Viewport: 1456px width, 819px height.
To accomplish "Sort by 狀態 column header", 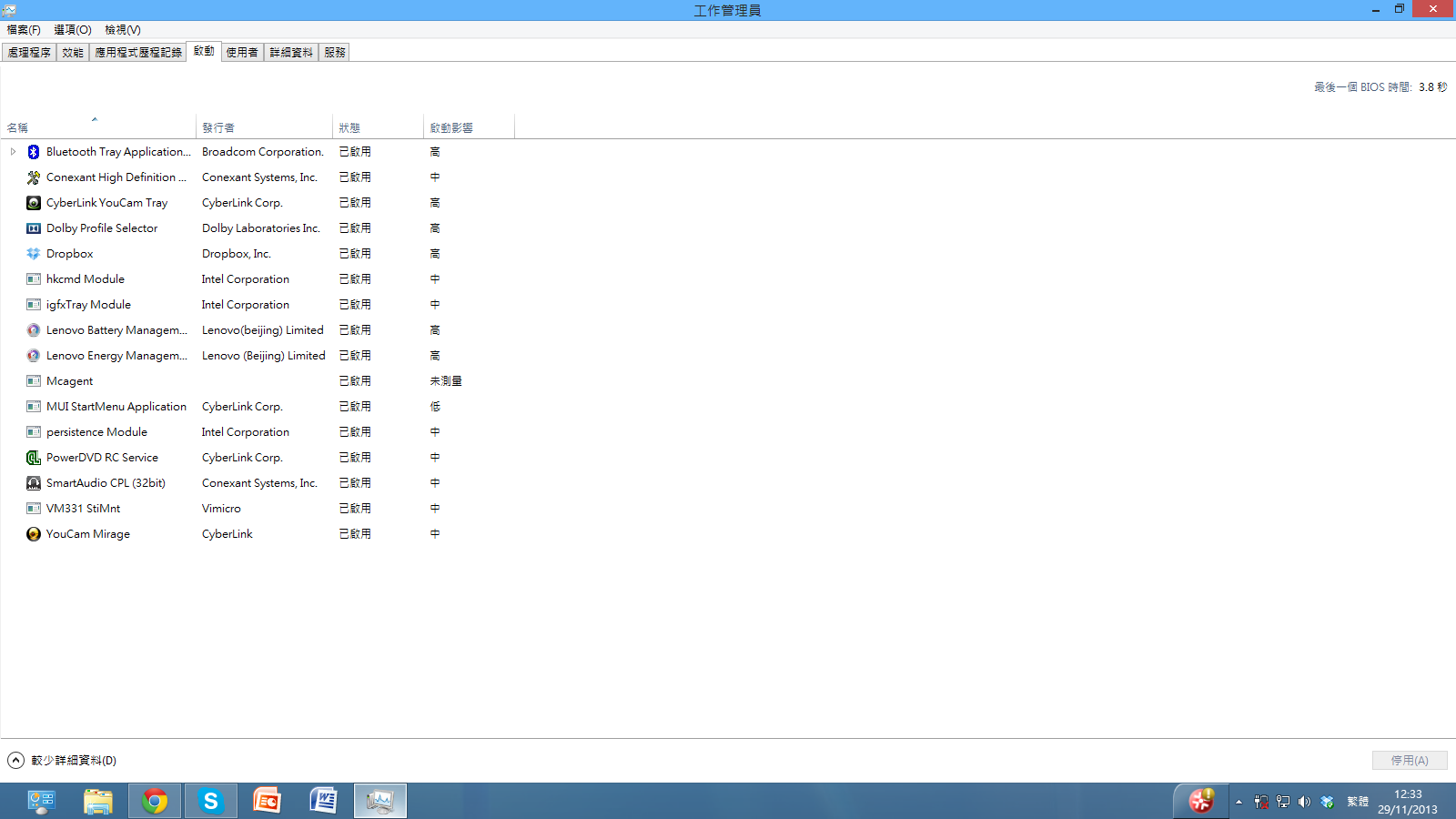I will (378, 127).
